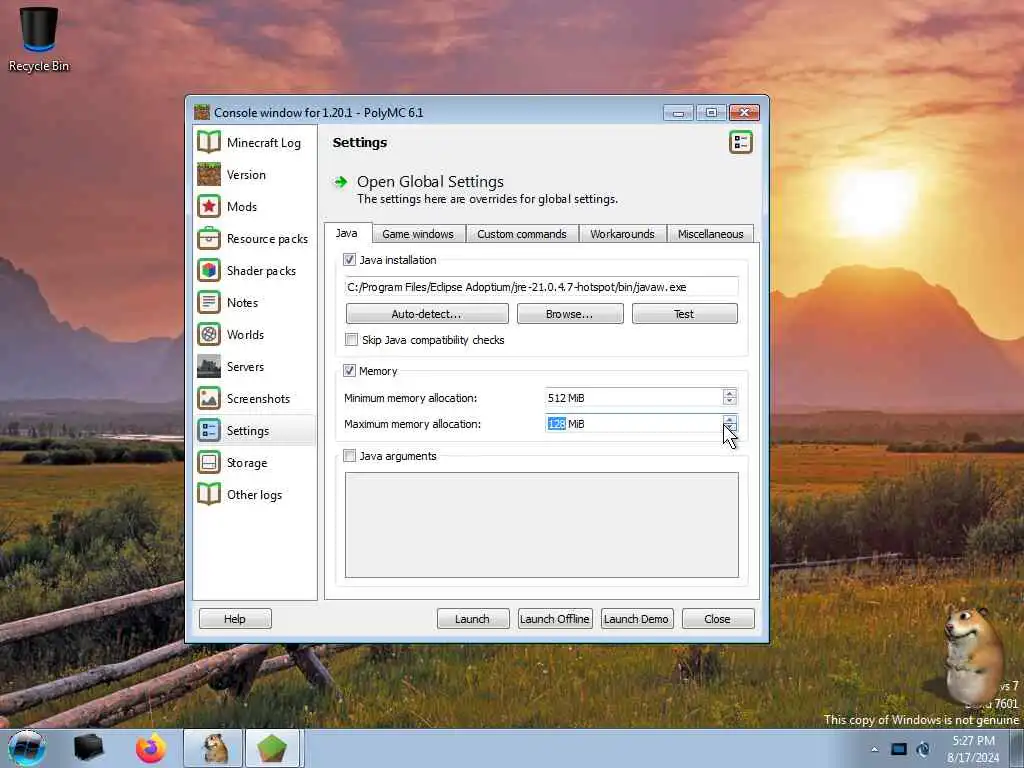Viewport: 1024px width, 768px height.
Task: Open the Screenshots picture icon
Action: [x=209, y=398]
